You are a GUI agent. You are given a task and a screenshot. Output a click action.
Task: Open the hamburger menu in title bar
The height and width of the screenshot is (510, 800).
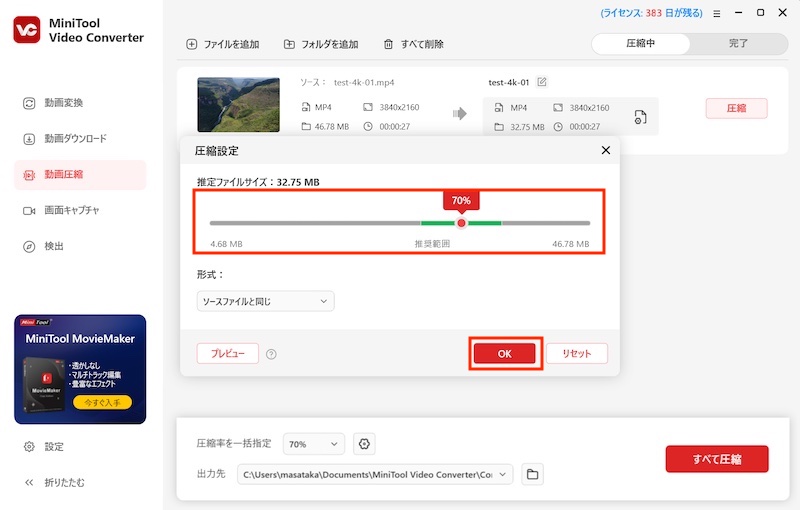click(716, 13)
